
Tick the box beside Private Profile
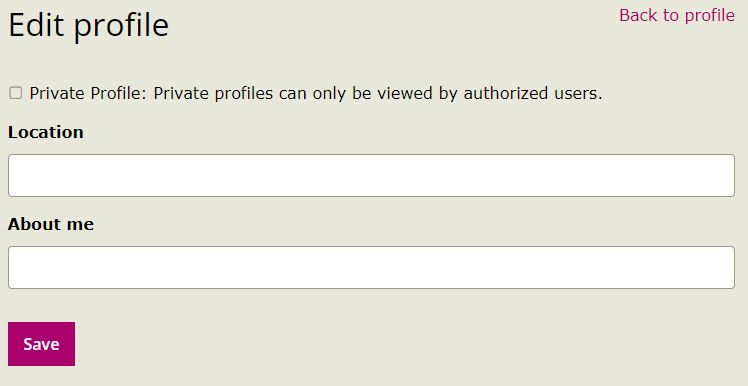pyautogui.click(x=16, y=93)
